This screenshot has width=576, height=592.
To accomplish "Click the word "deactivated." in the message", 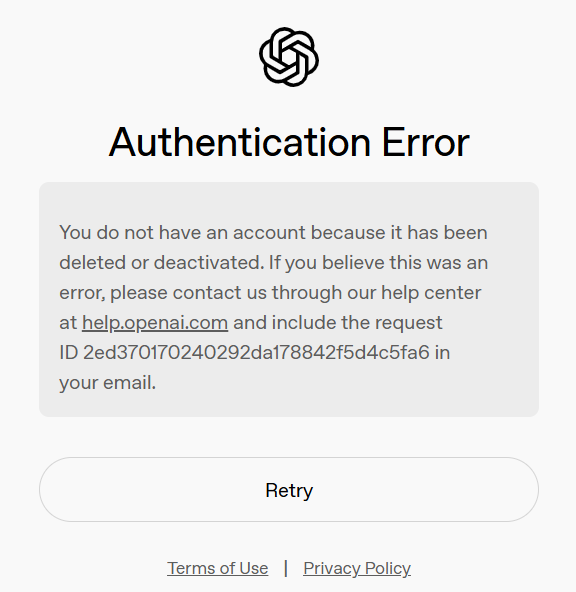I will coord(209,262).
